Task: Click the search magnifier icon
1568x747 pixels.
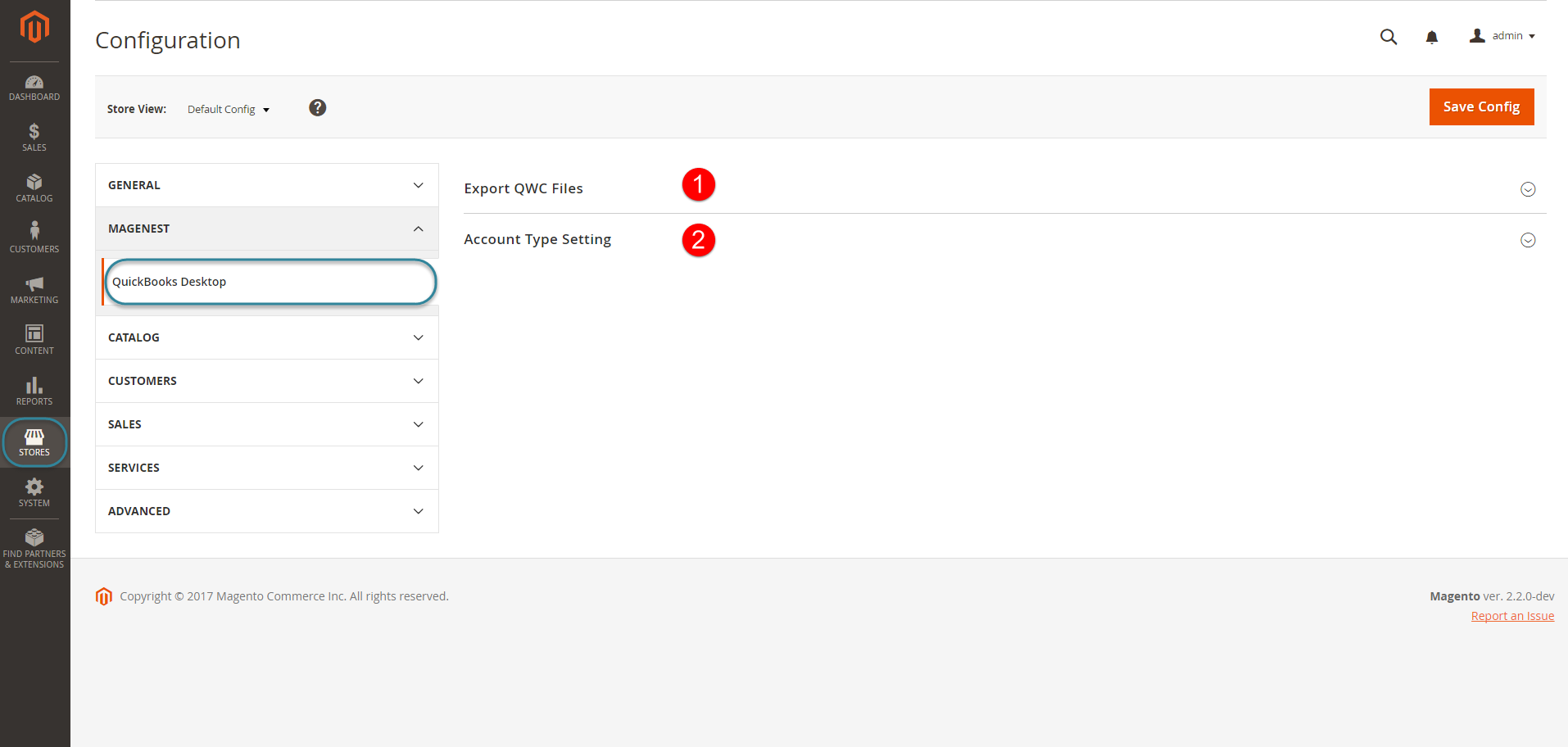Action: coord(1388,37)
